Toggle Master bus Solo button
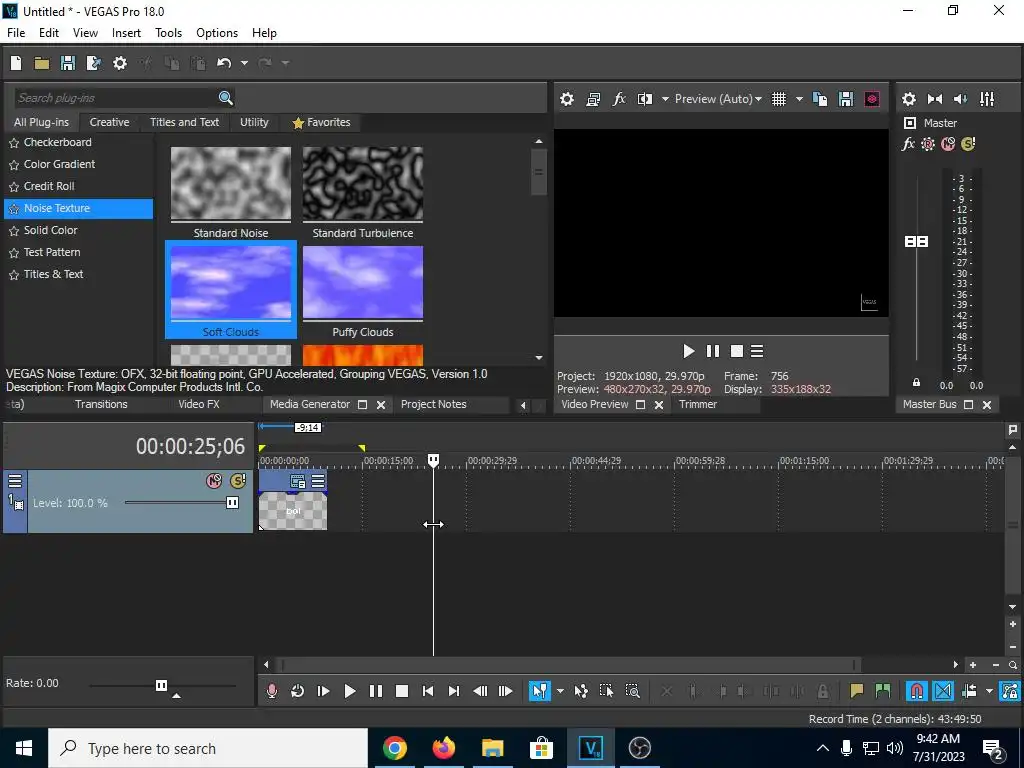Viewport: 1024px width, 768px height. (x=968, y=144)
